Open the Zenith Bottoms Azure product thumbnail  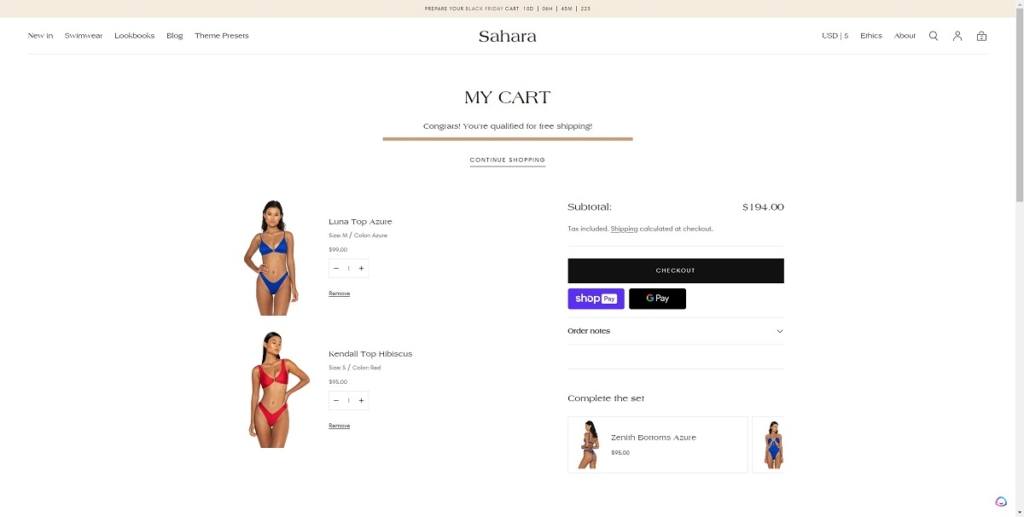tap(588, 444)
